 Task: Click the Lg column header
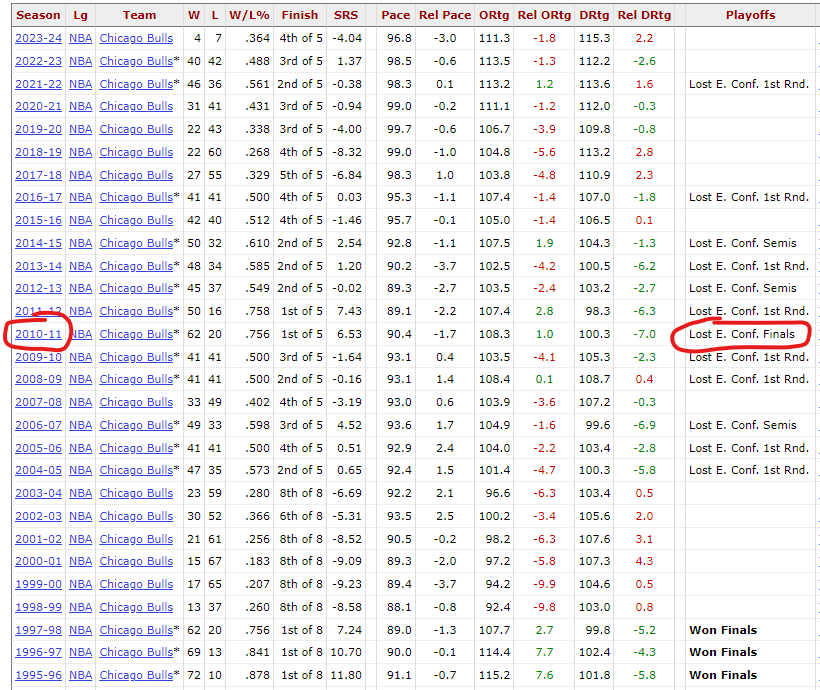click(81, 15)
